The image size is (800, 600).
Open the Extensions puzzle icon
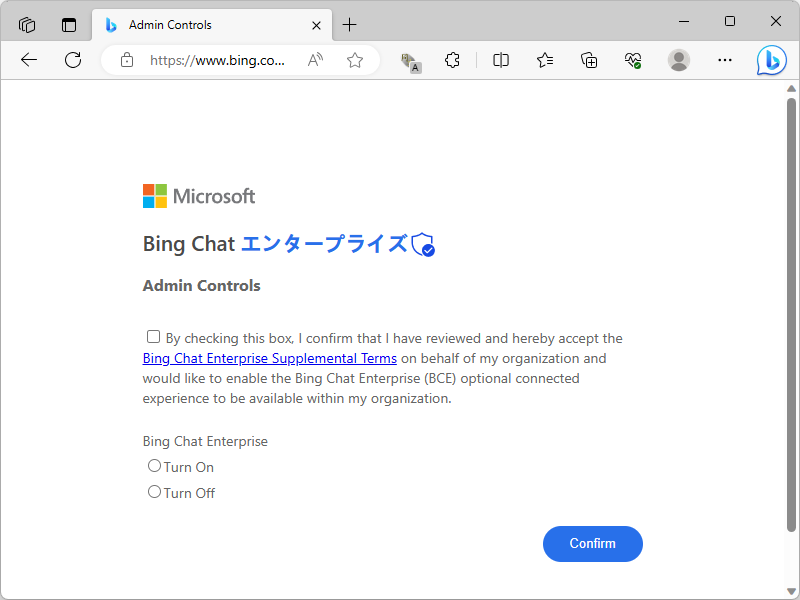click(x=452, y=60)
